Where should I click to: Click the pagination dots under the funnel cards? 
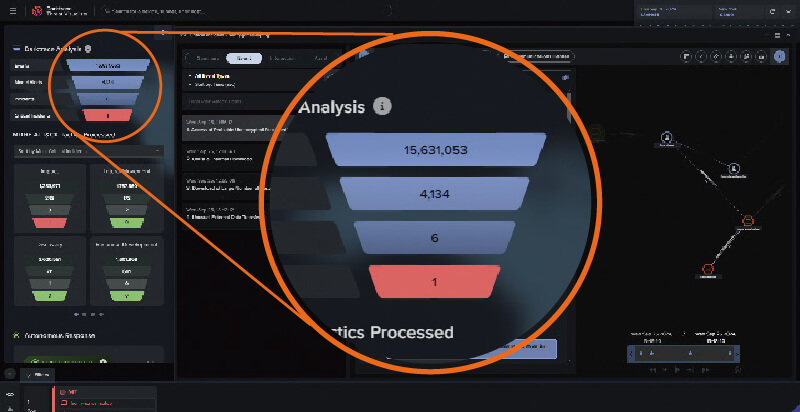[x=89, y=314]
